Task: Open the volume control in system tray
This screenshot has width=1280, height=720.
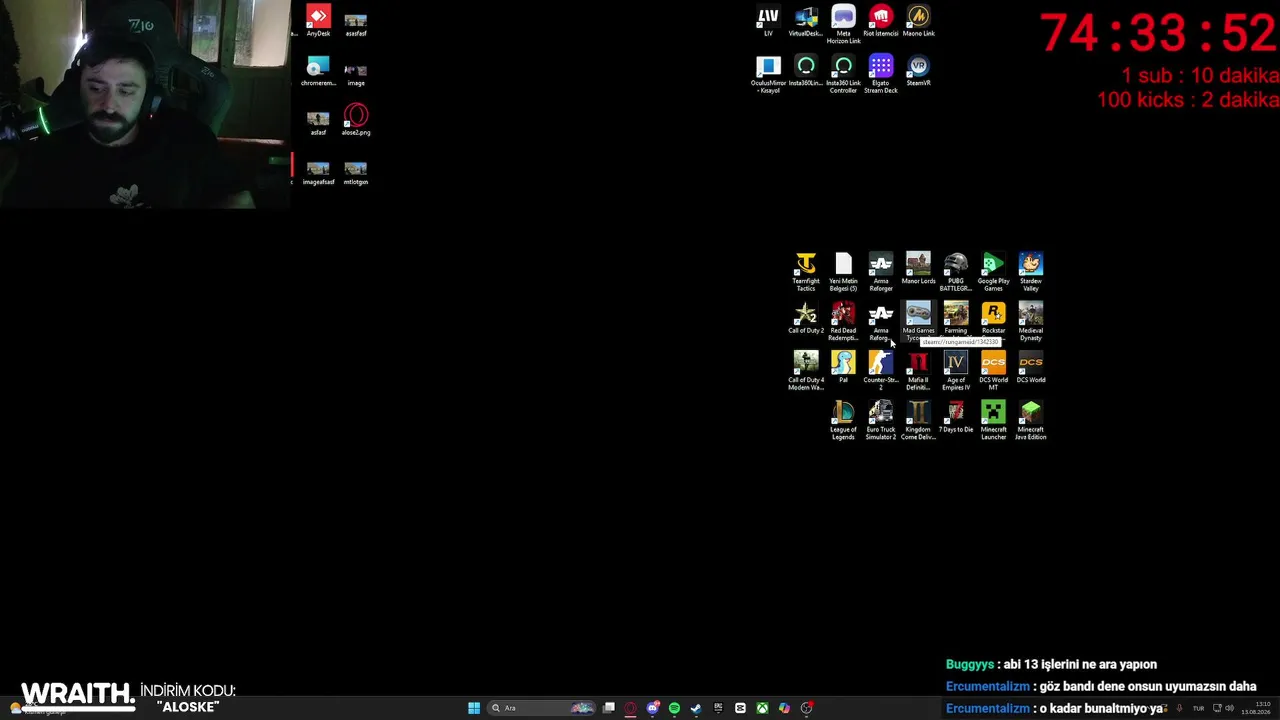Action: 1229,708
